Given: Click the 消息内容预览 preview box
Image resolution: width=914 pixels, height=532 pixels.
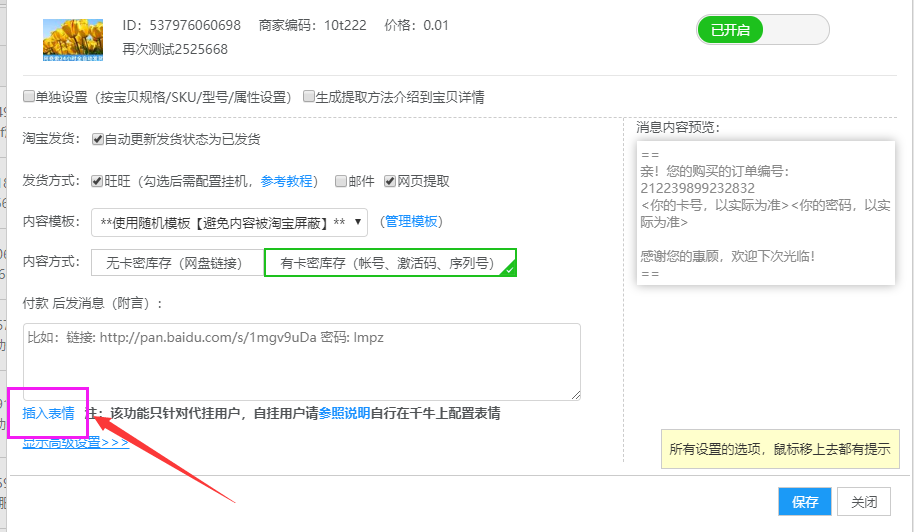Looking at the screenshot, I should click(765, 212).
